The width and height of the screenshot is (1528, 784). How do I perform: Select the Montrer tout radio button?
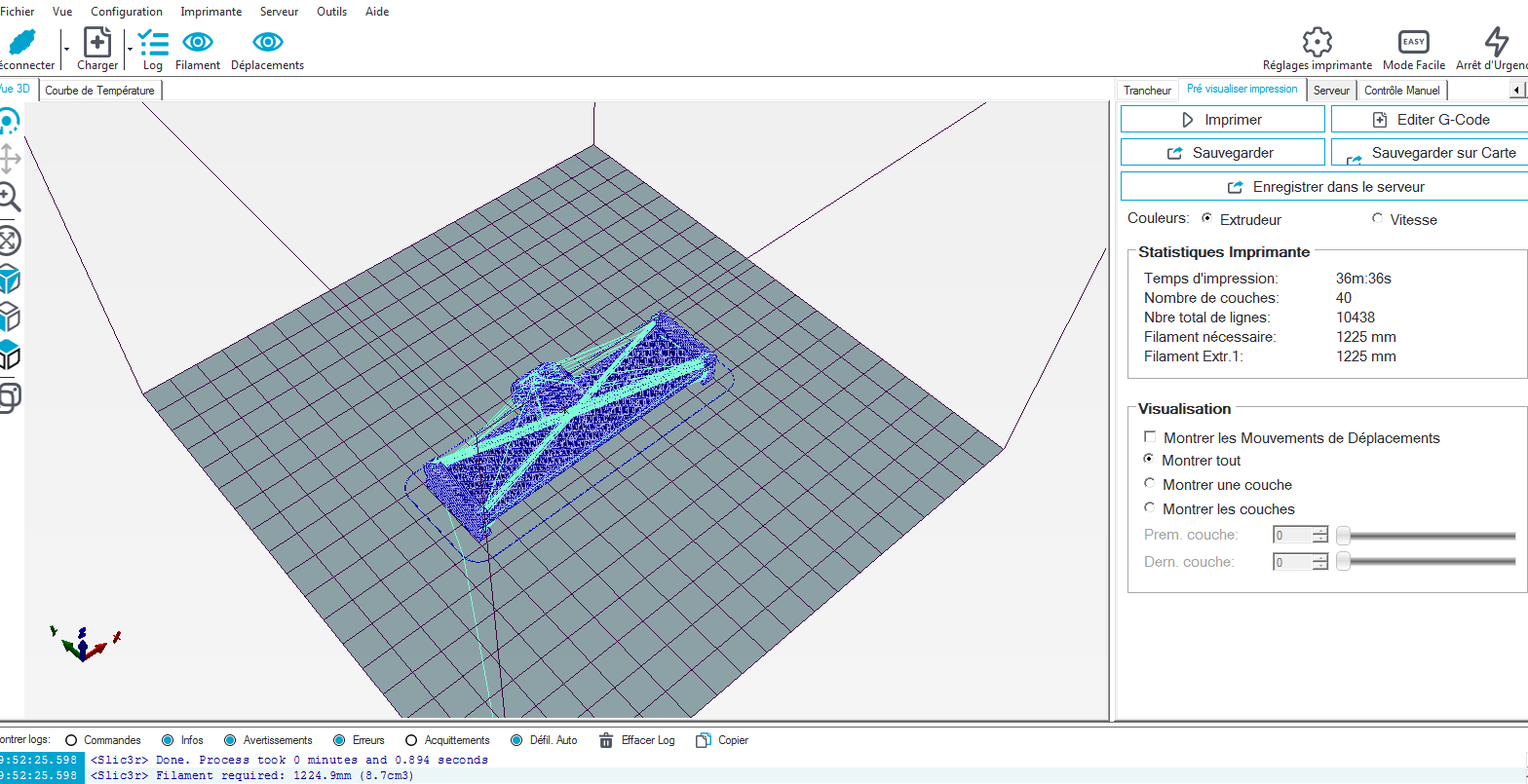click(x=1150, y=459)
